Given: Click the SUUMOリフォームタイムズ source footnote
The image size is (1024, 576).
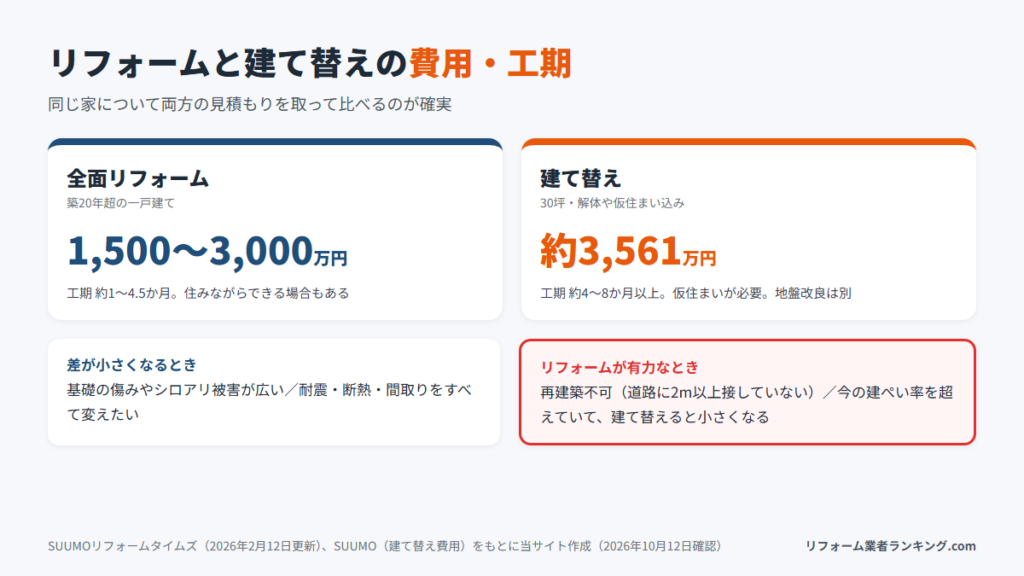Looking at the screenshot, I should pyautogui.click(x=385, y=546).
